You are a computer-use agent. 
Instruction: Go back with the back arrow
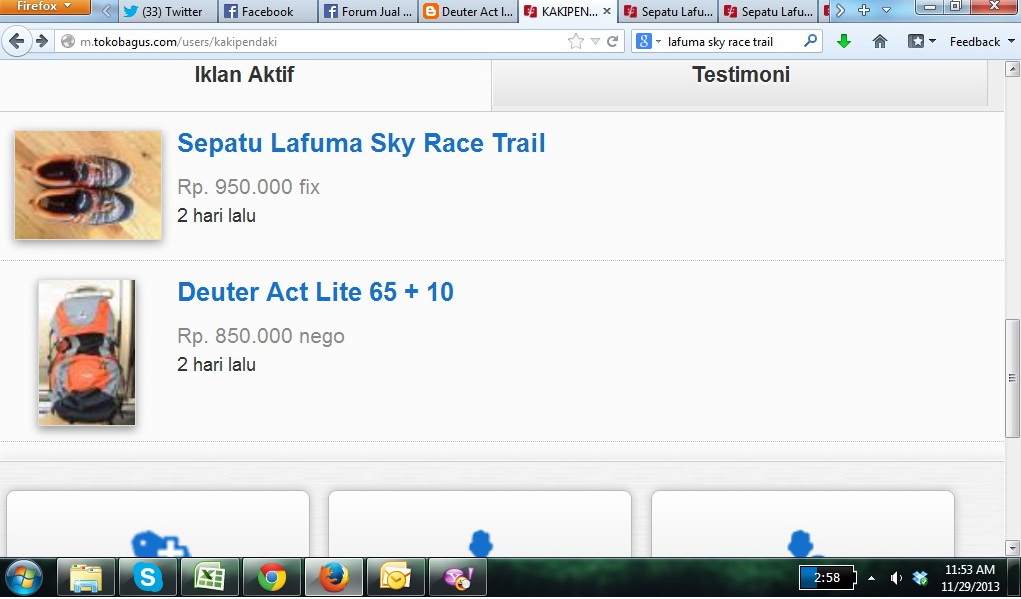[x=16, y=42]
